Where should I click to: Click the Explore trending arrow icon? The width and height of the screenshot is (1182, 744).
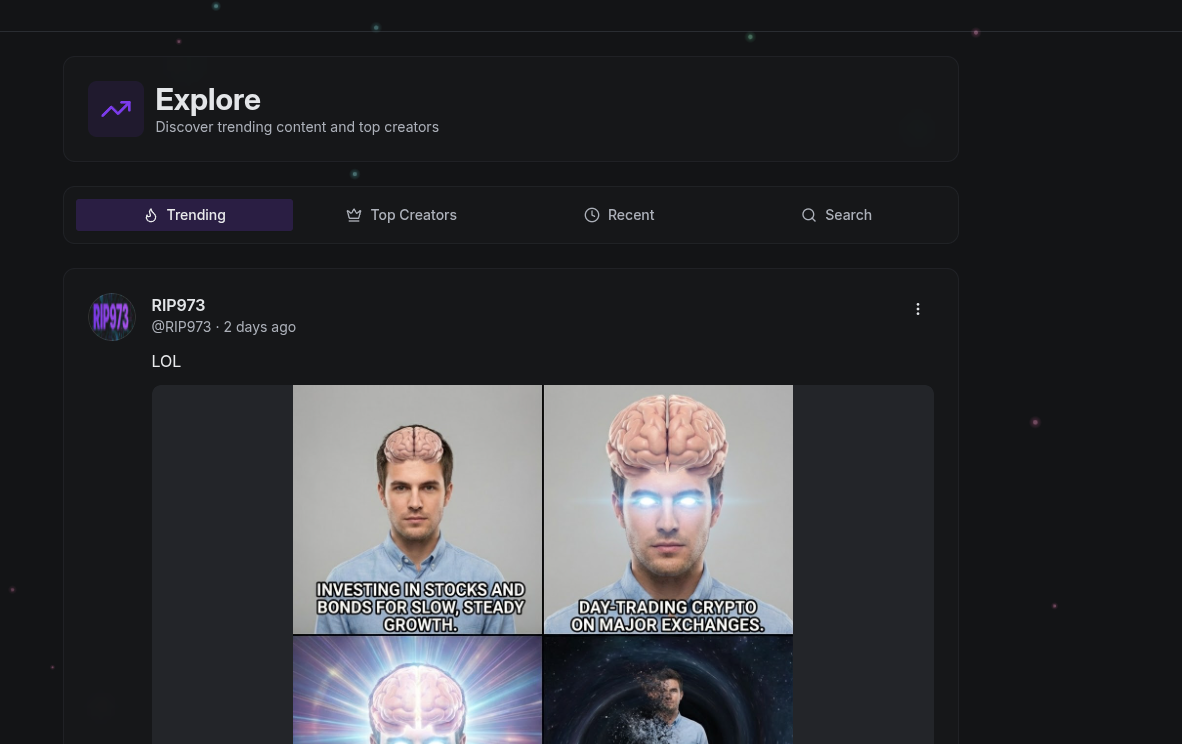click(x=116, y=109)
